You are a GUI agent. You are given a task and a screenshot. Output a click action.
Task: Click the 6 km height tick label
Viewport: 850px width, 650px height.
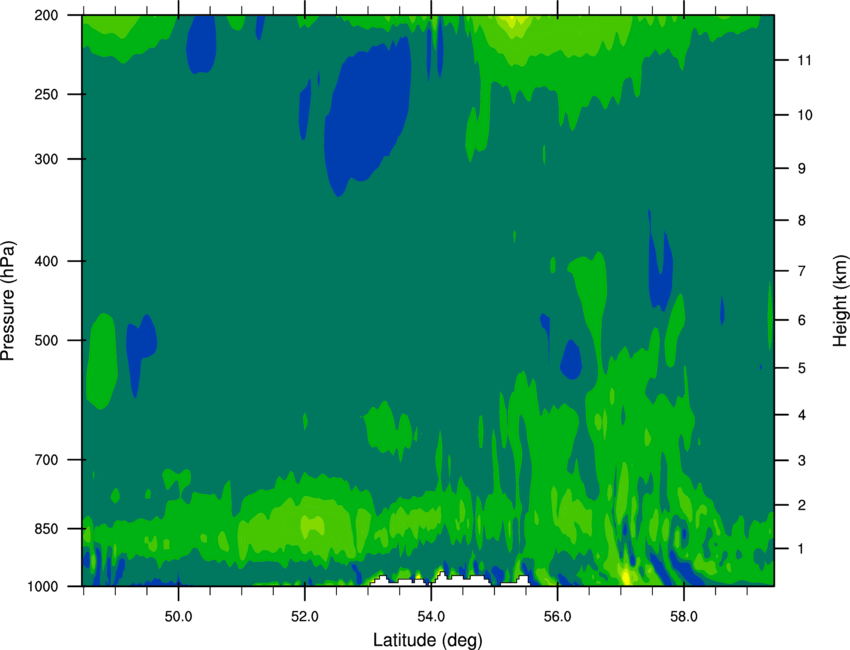pos(802,320)
